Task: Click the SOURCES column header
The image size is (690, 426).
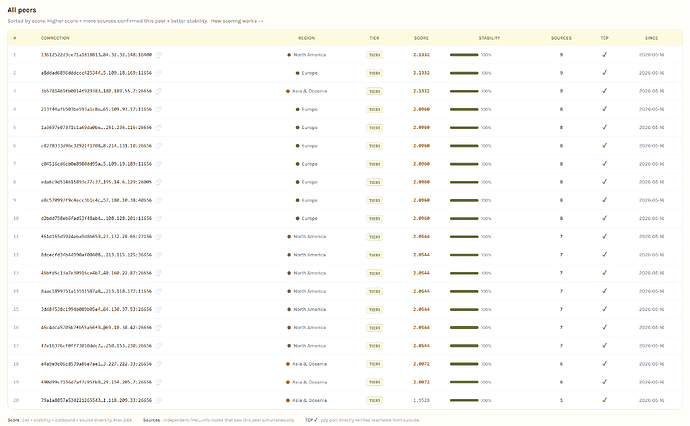Action: [x=561, y=38]
